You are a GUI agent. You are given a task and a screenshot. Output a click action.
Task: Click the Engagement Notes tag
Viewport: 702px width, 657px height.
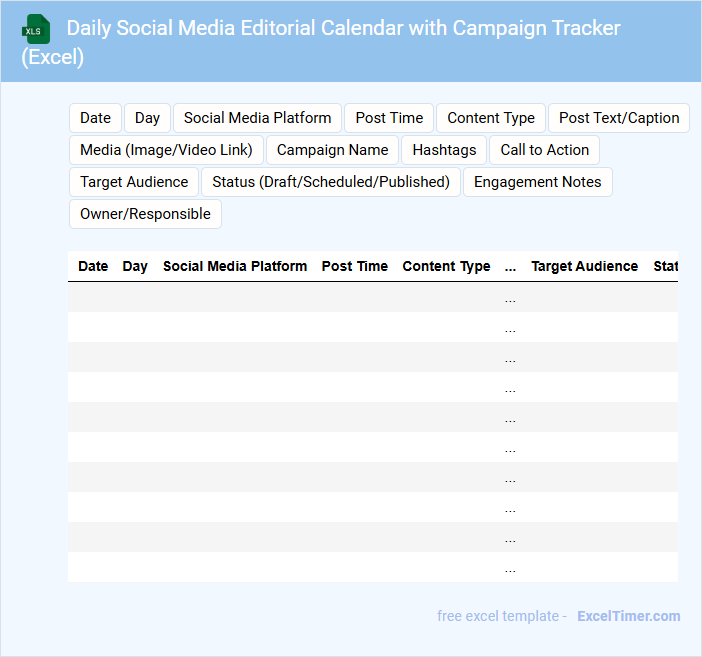pos(537,182)
